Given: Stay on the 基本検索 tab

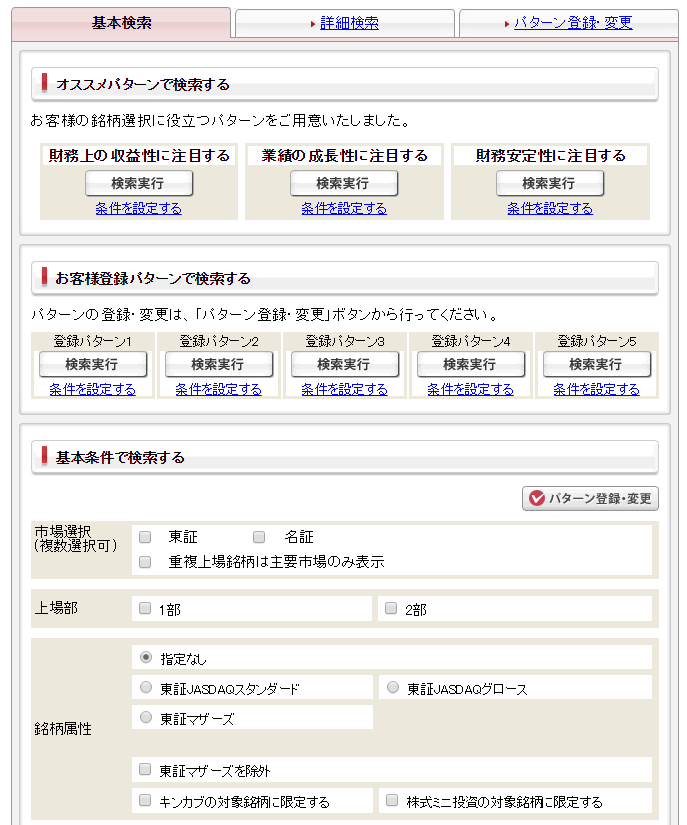Looking at the screenshot, I should click(x=121, y=23).
